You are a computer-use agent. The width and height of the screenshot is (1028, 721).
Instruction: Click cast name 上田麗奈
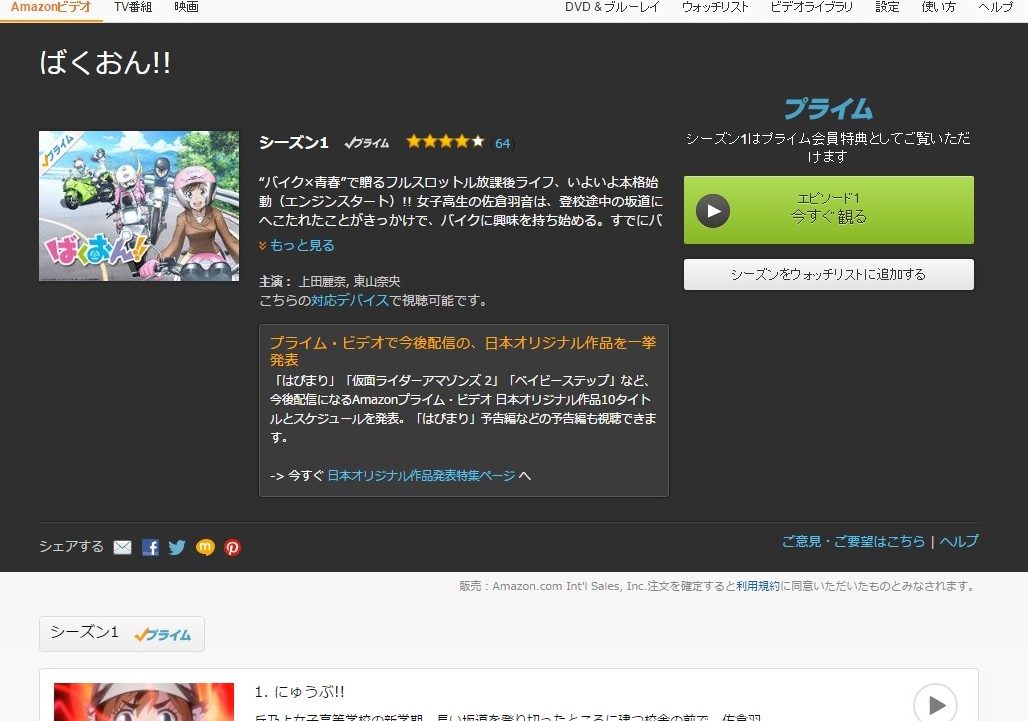tap(323, 281)
